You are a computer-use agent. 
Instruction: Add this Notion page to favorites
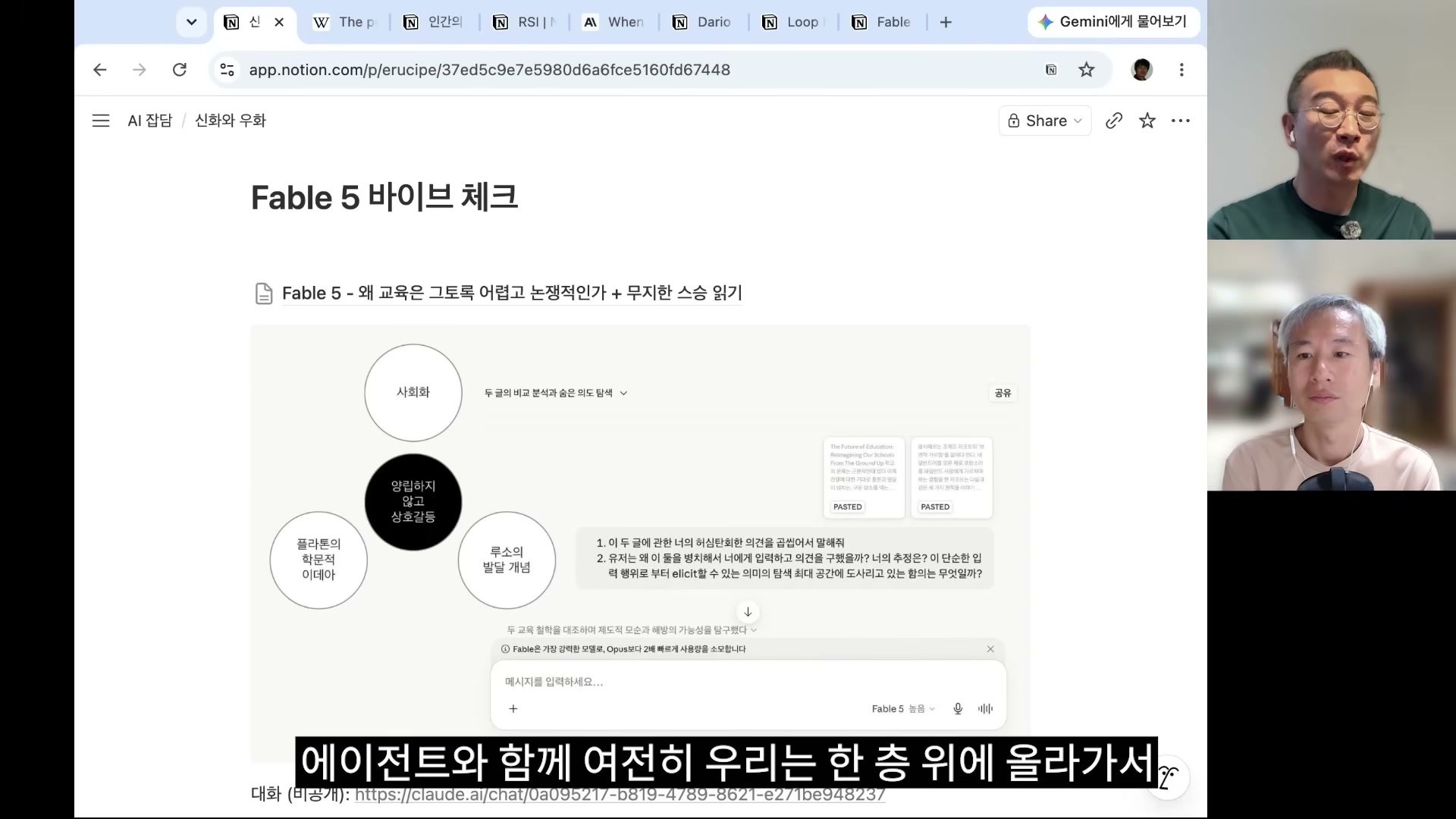[x=1147, y=121]
